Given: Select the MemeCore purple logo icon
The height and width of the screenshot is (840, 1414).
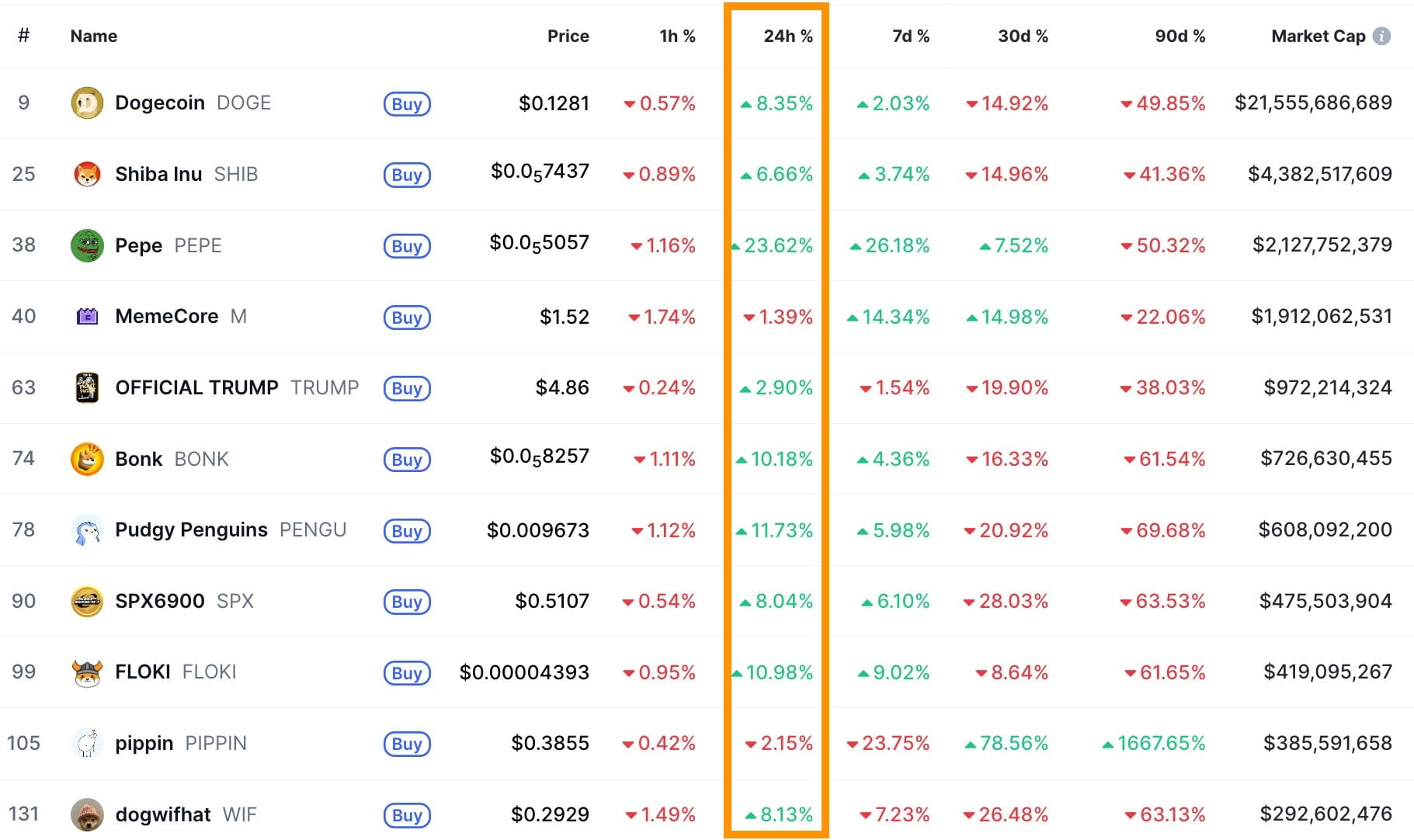Looking at the screenshot, I should pyautogui.click(x=87, y=317).
